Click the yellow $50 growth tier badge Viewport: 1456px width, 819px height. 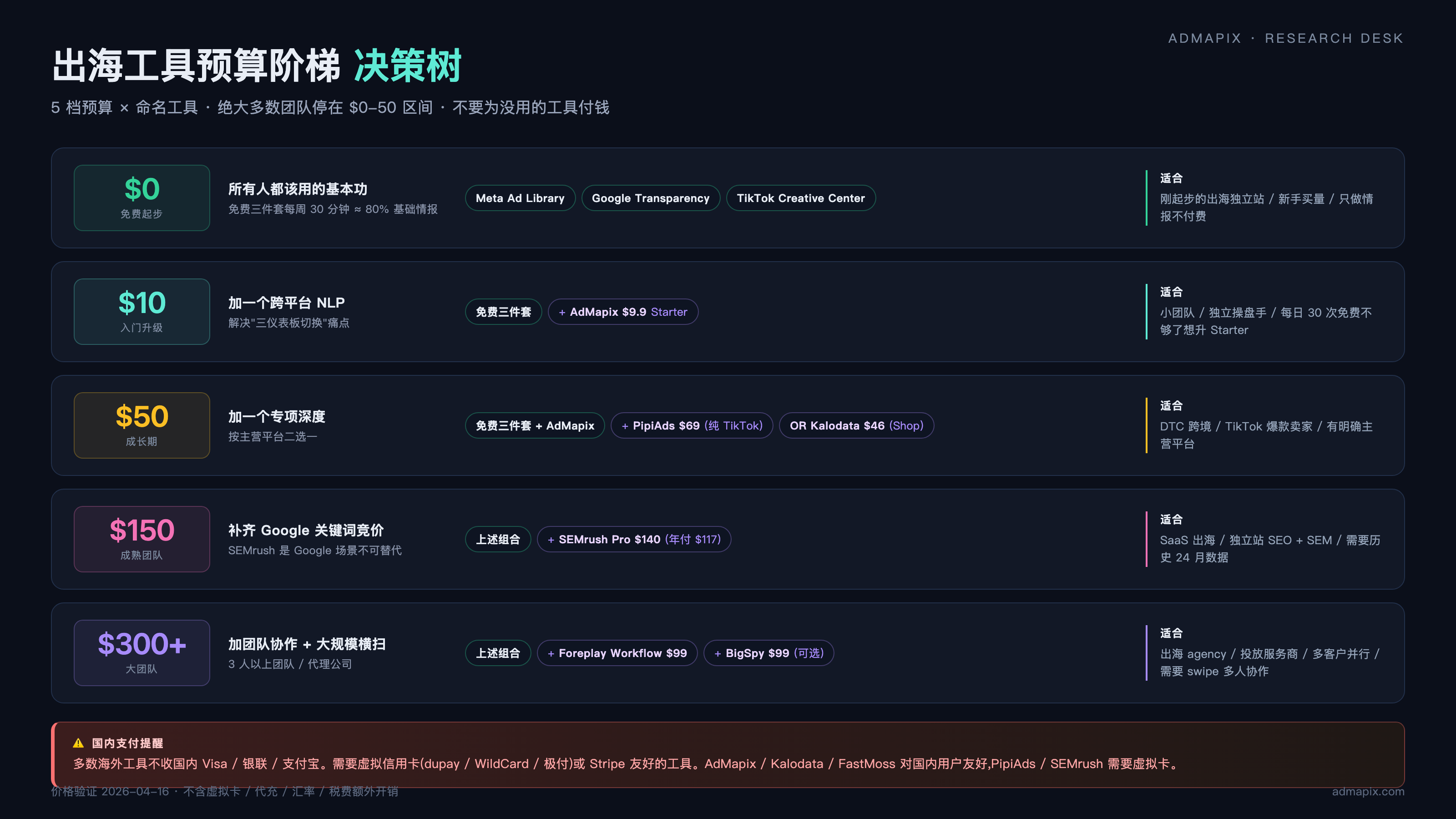pyautogui.click(x=142, y=425)
